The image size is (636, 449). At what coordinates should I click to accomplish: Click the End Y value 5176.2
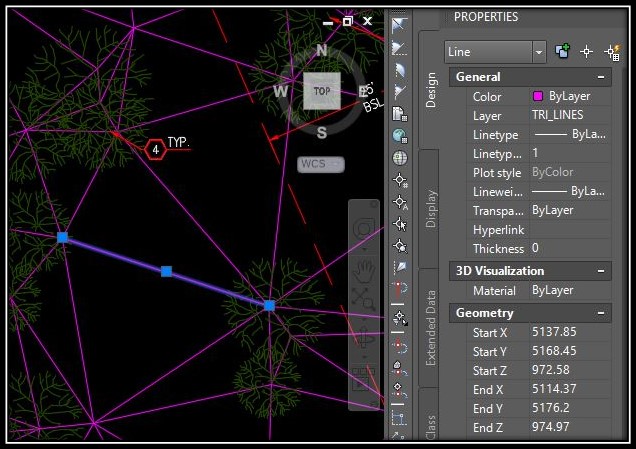551,408
